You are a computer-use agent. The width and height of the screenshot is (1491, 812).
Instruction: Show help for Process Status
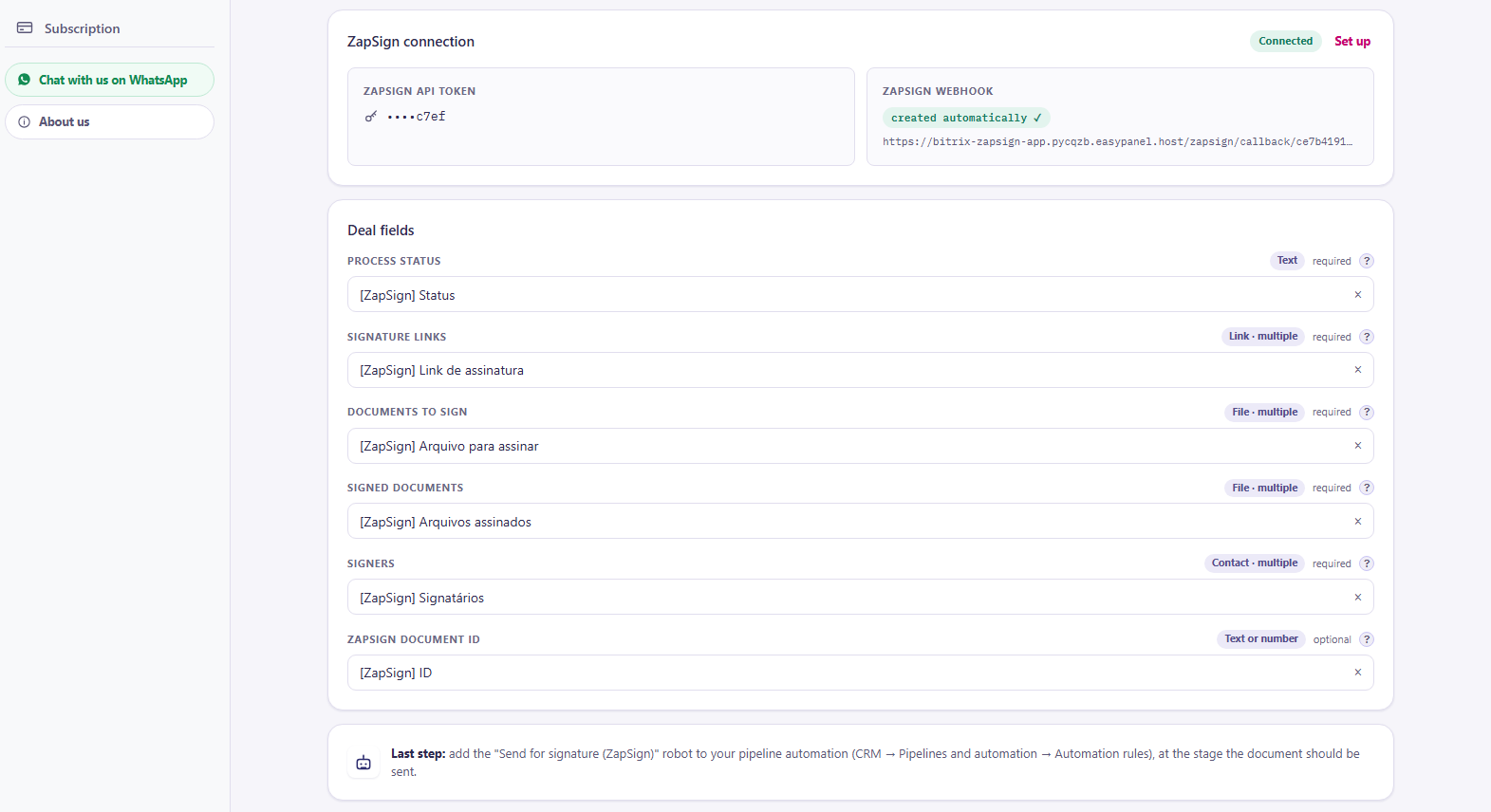pos(1367,261)
